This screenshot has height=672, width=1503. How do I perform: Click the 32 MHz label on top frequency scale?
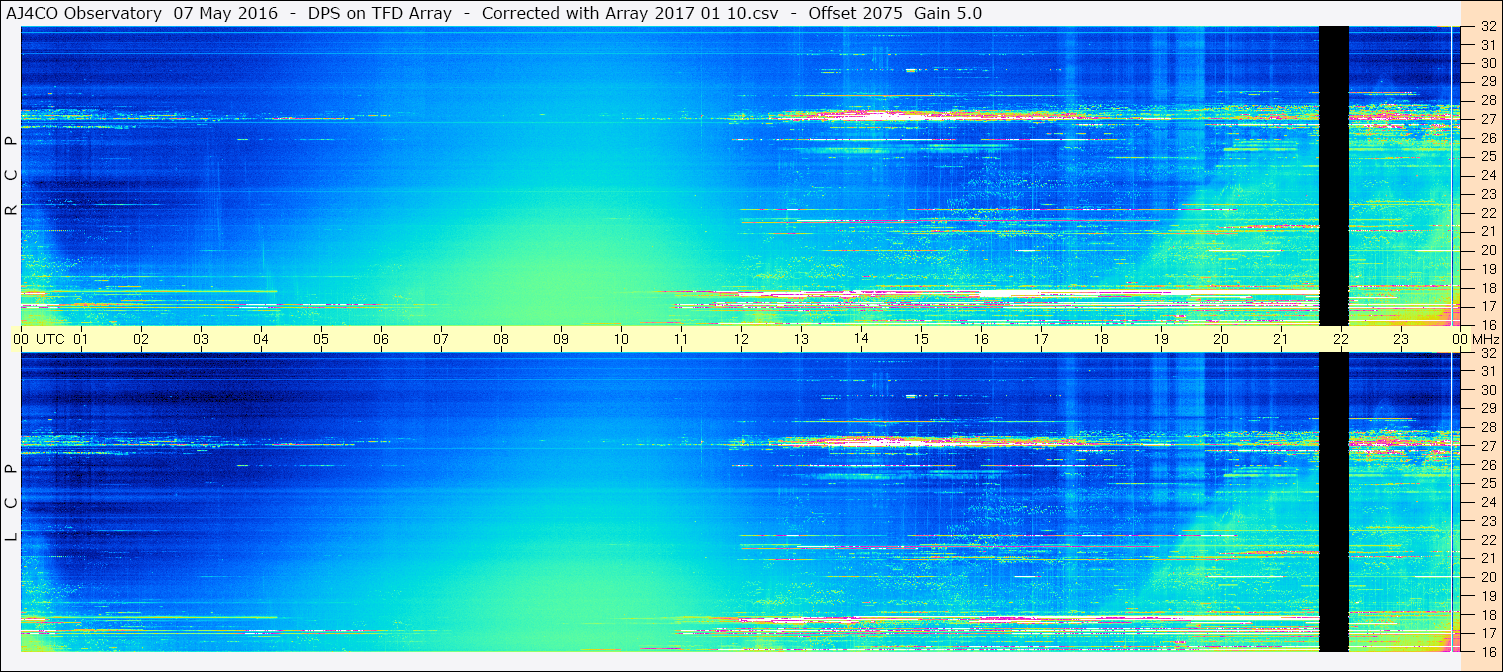[x=1488, y=27]
